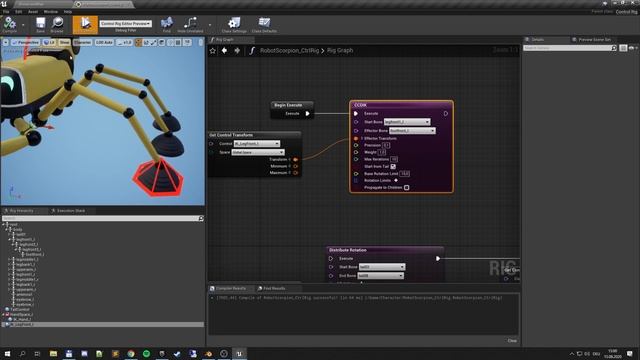Screen dimensions: 640x360
Task: Open the Edit menu
Action: point(19,12)
